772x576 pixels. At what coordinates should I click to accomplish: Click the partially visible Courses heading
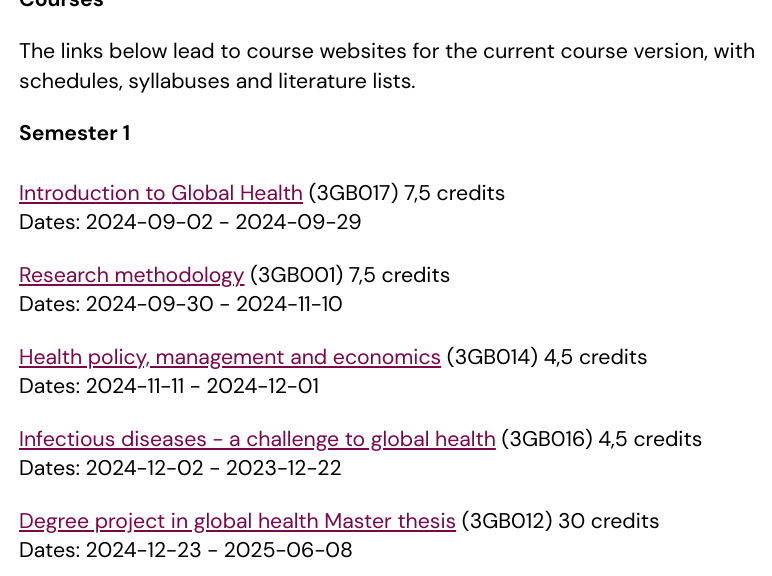point(61,4)
